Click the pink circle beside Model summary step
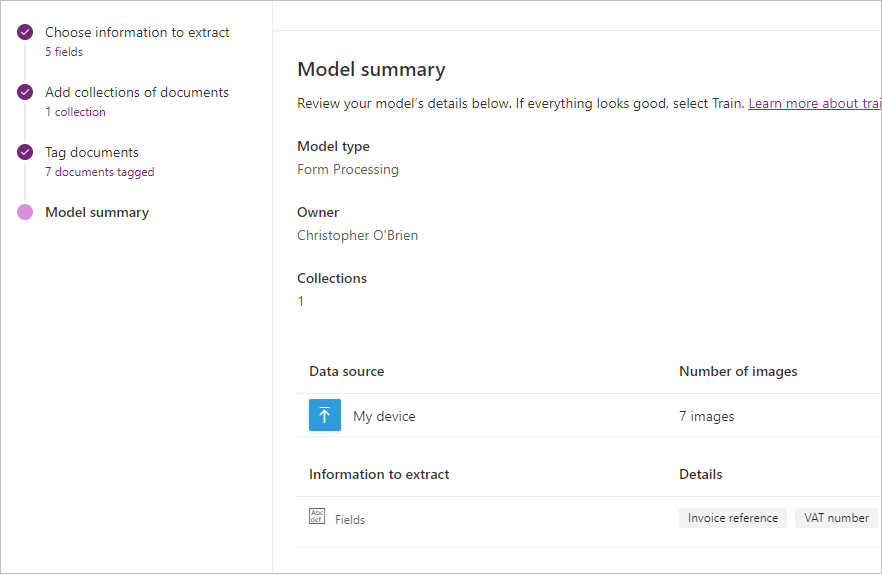 tap(25, 212)
